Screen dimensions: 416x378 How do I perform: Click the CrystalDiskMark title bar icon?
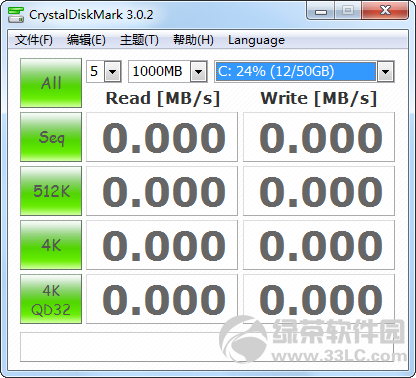[x=16, y=15]
